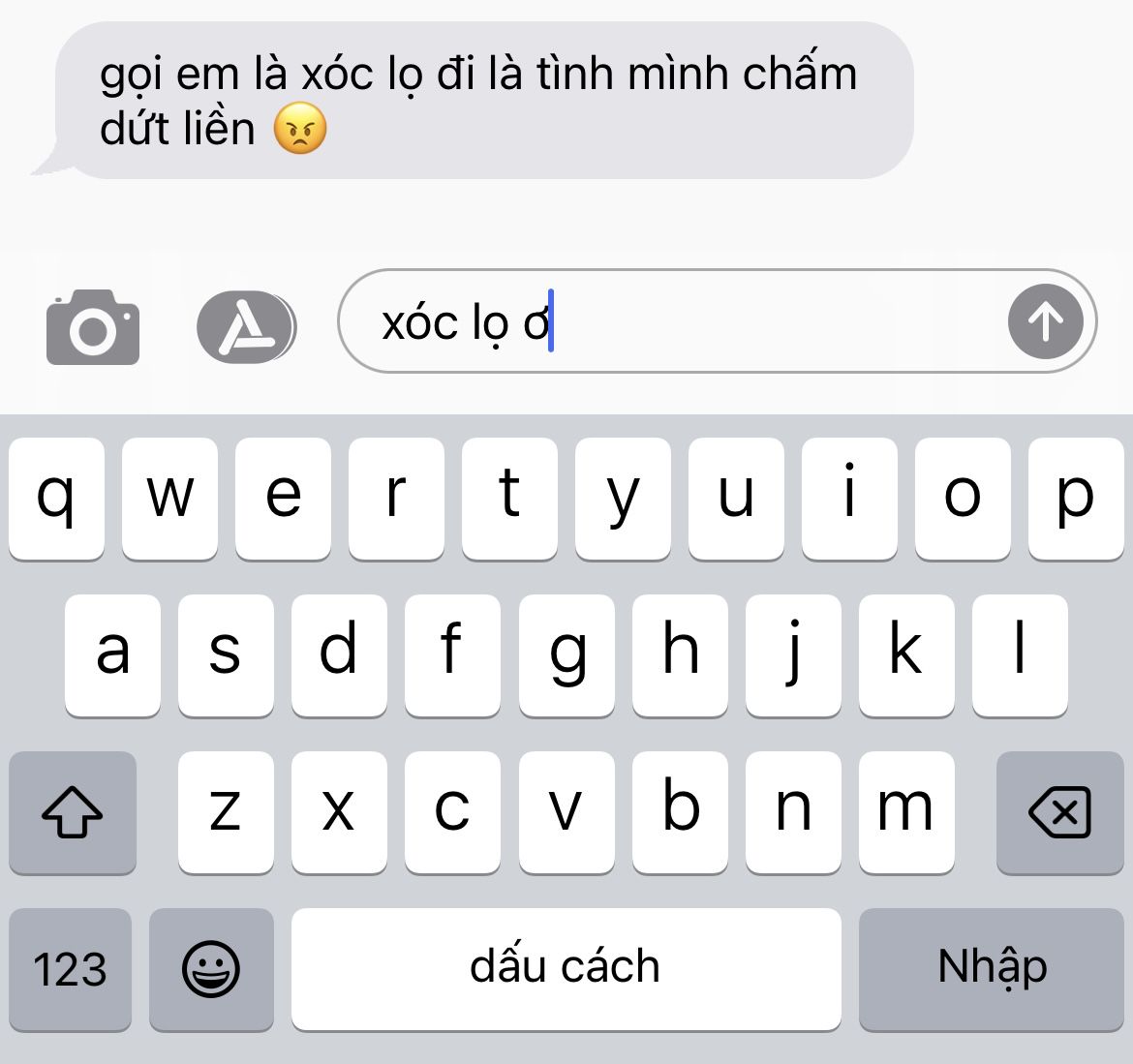
Task: Send message with the up arrow
Action: point(1045,321)
